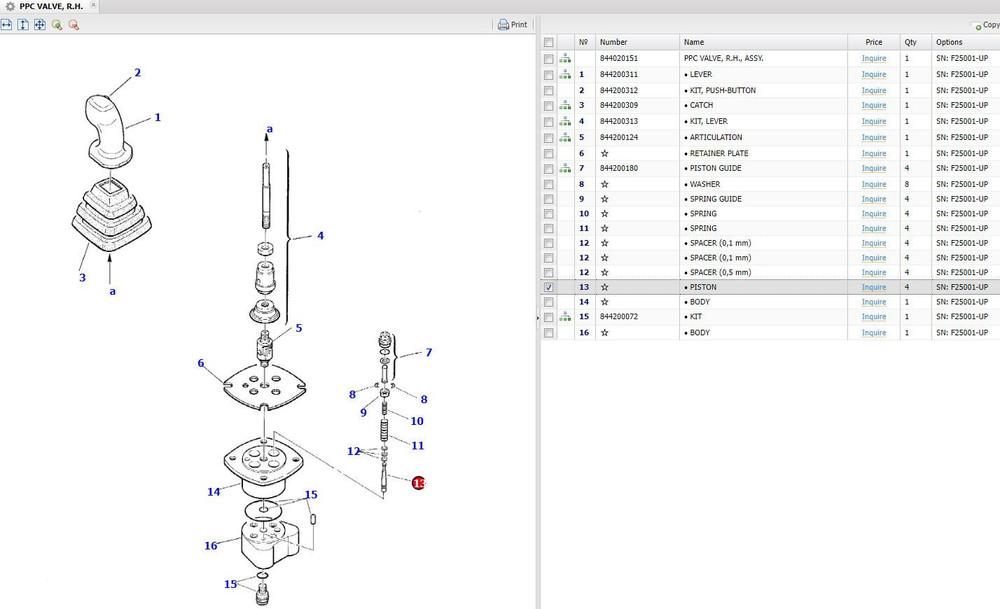Sort by the № column header

click(584, 42)
